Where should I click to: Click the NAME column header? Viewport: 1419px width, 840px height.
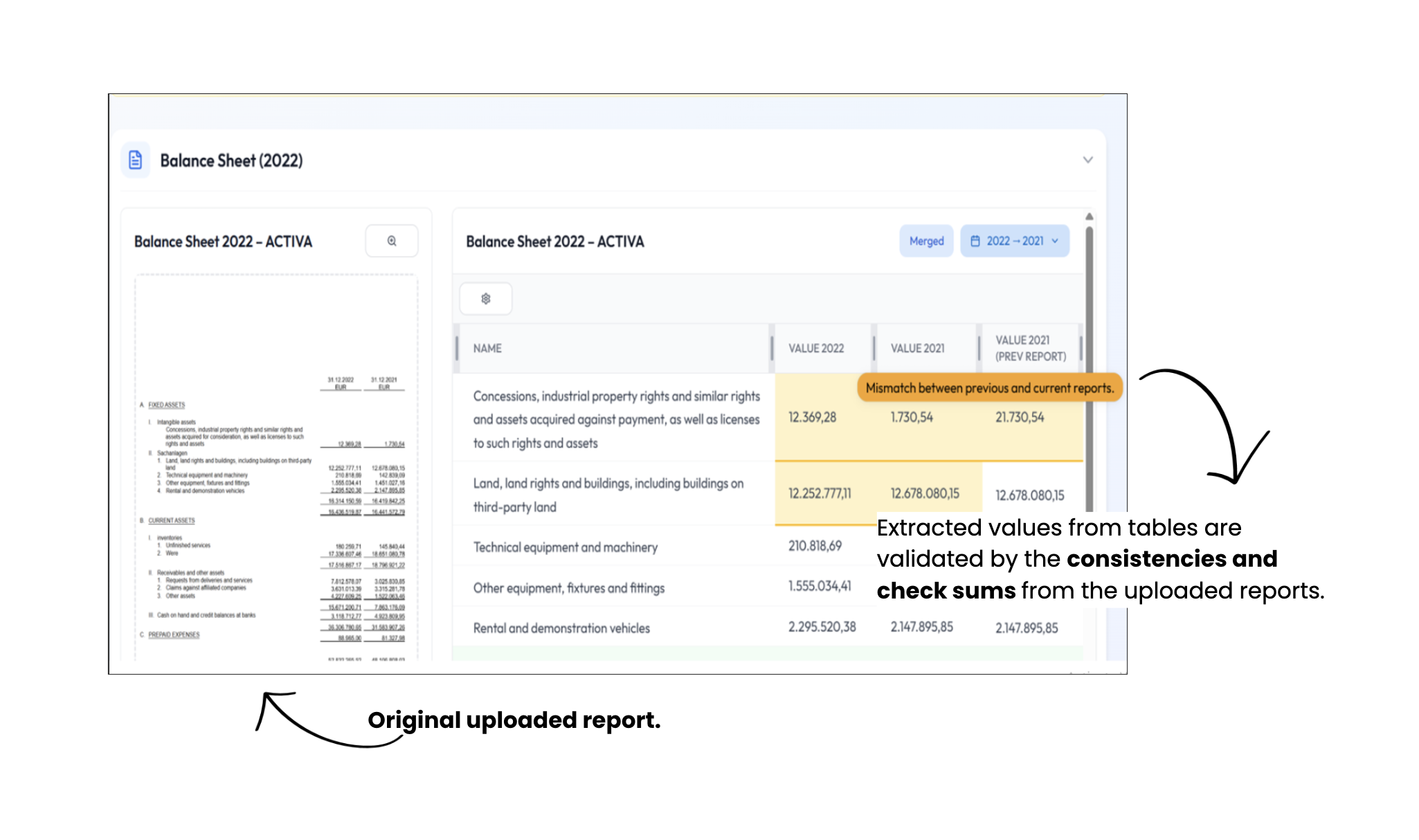(x=487, y=348)
